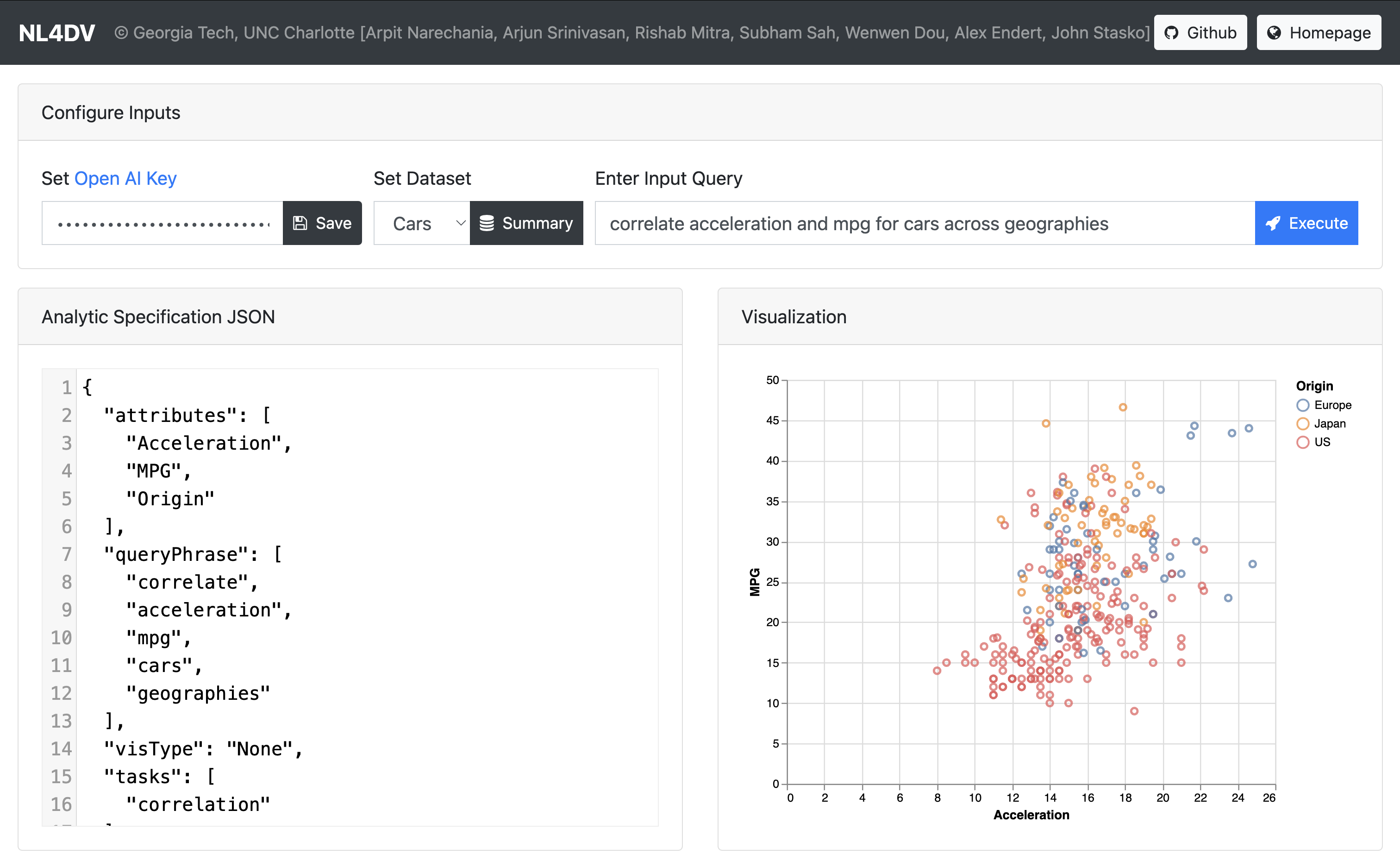The width and height of the screenshot is (1400, 867).
Task: Click the "visType" key on JSON line 14
Action: coord(153,749)
